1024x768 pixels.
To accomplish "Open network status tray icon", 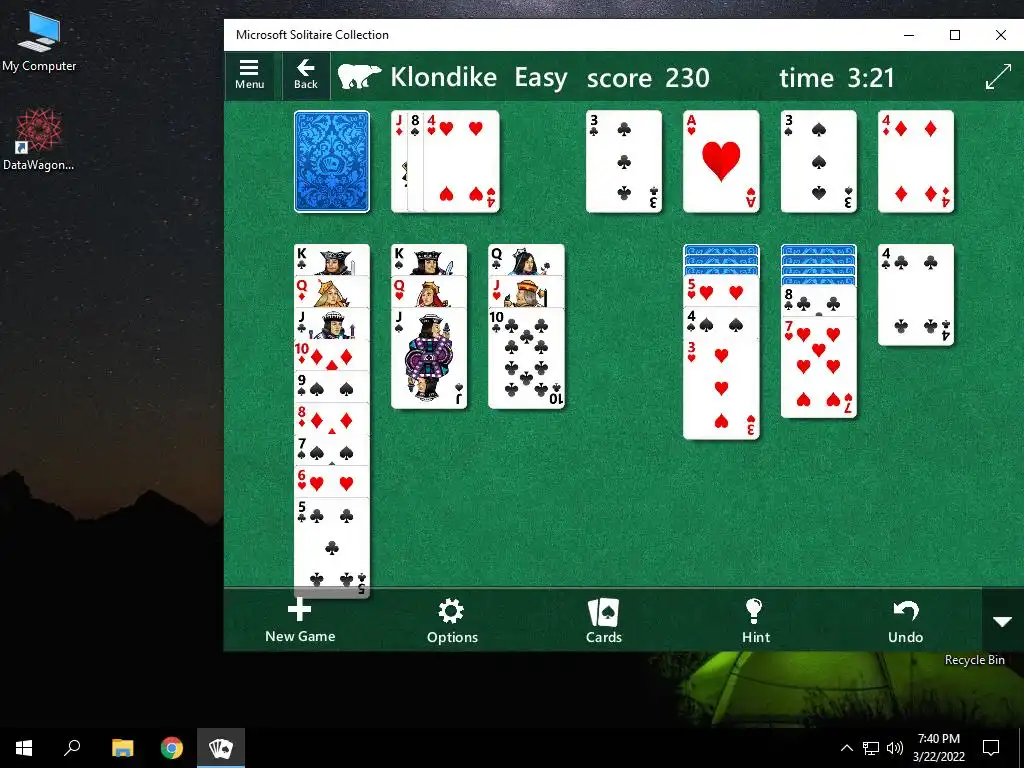I will (871, 748).
